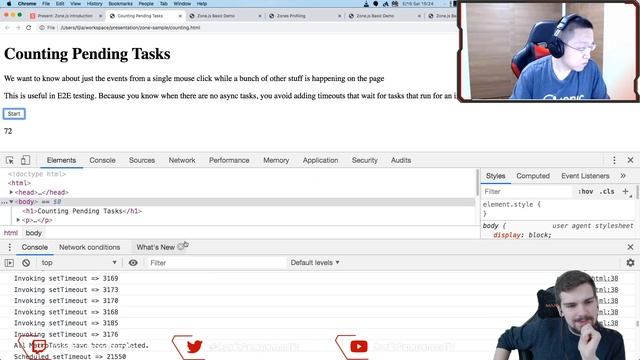Open Chrome's History menu
Image resolution: width=640 pixels, height=360 pixels.
tap(95, 4)
